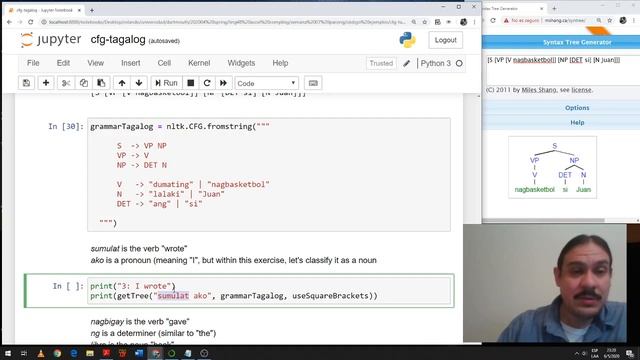Click the localhost address bar
640x360 pixels.
tap(227, 22)
